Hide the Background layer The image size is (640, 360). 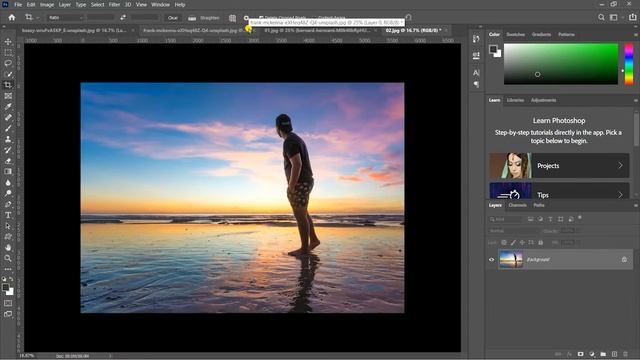click(491, 260)
